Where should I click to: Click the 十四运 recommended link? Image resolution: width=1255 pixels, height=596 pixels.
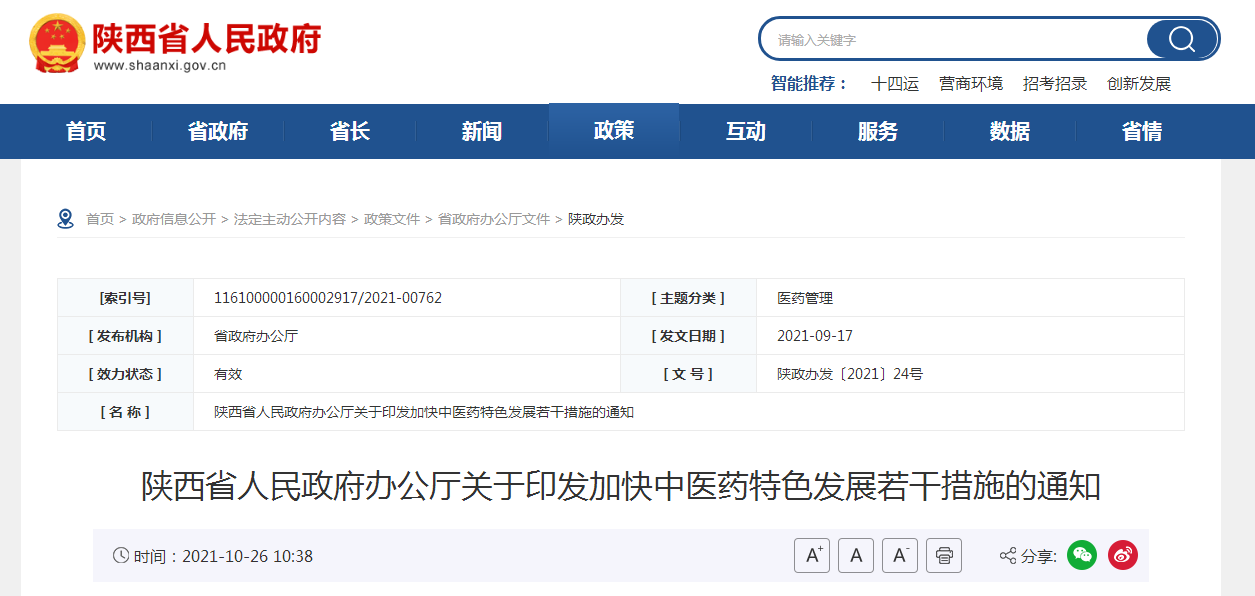895,84
